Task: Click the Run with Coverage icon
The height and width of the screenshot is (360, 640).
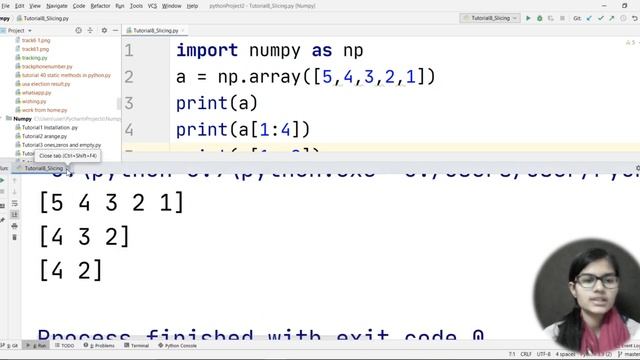Action: (551, 18)
